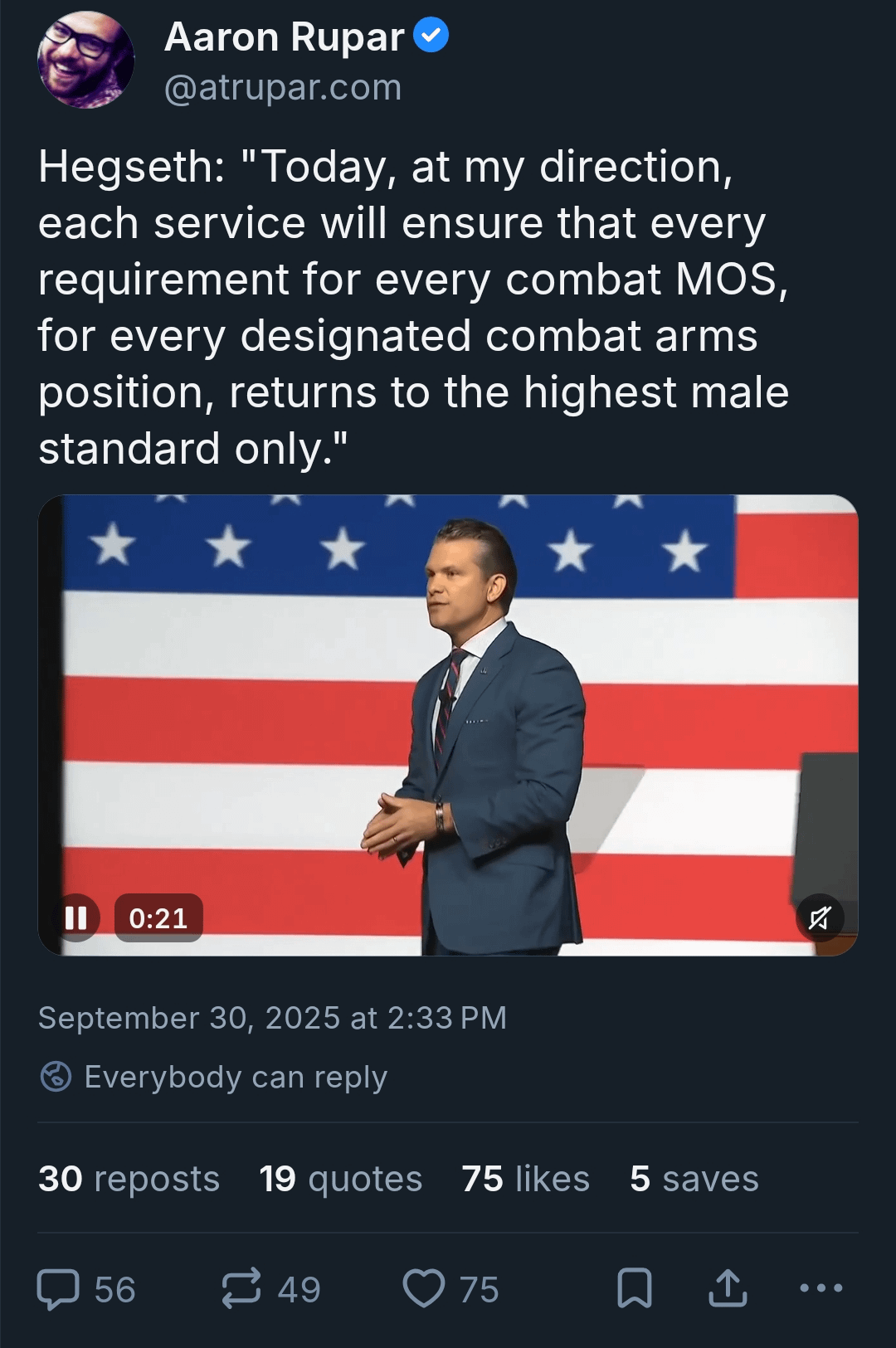This screenshot has height=1348, width=896.
Task: Click the Aaron Rupar display name
Action: tap(285, 36)
